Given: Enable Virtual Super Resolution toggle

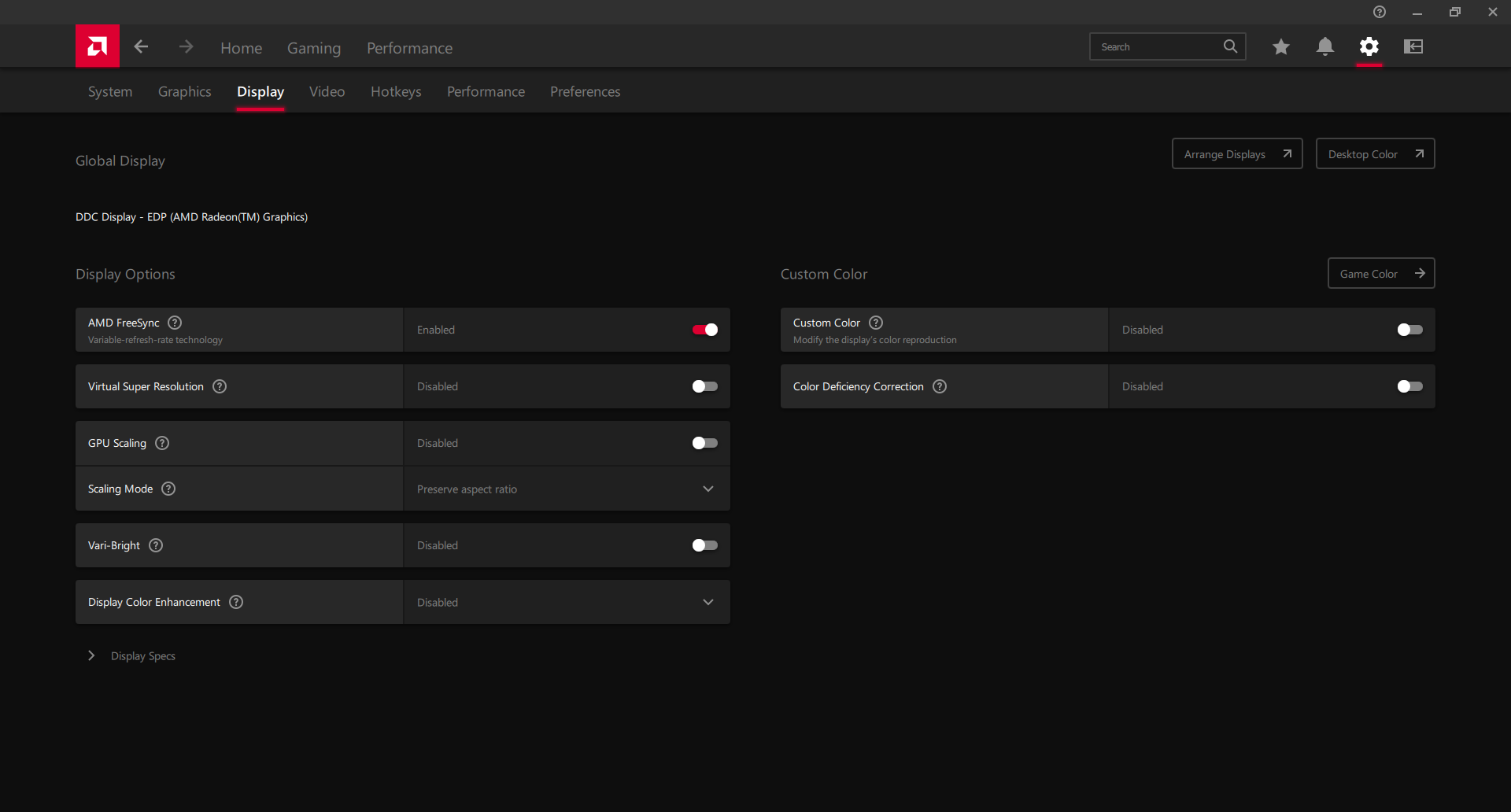Looking at the screenshot, I should tap(705, 386).
